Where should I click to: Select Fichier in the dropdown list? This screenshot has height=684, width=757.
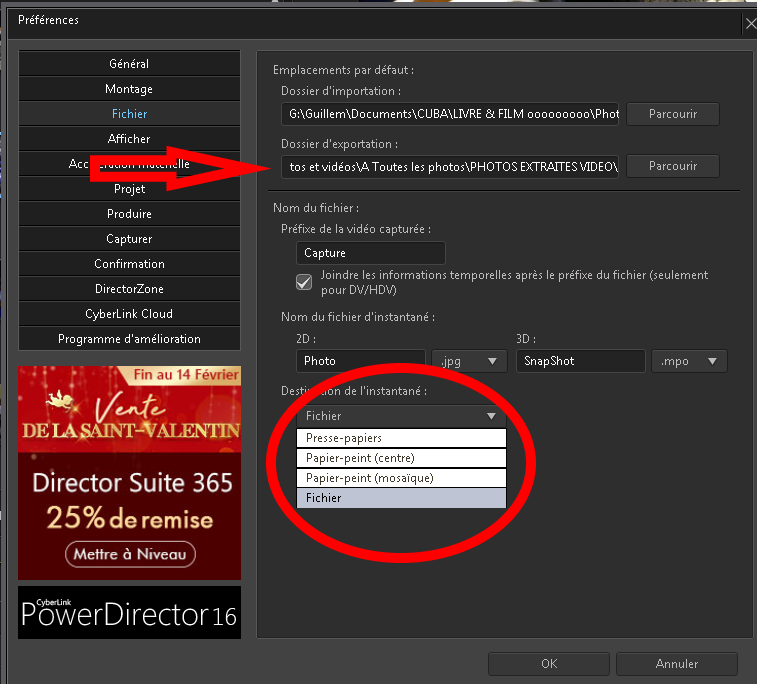pos(401,498)
